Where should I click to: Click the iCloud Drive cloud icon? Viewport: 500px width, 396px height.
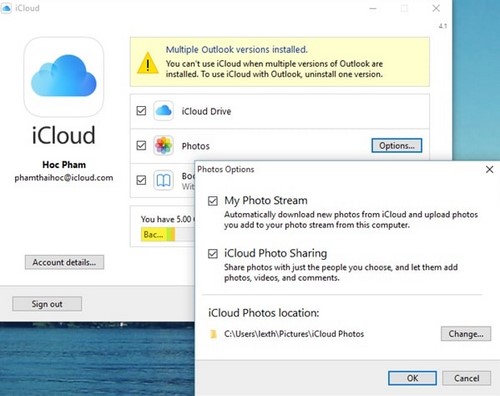point(163,111)
